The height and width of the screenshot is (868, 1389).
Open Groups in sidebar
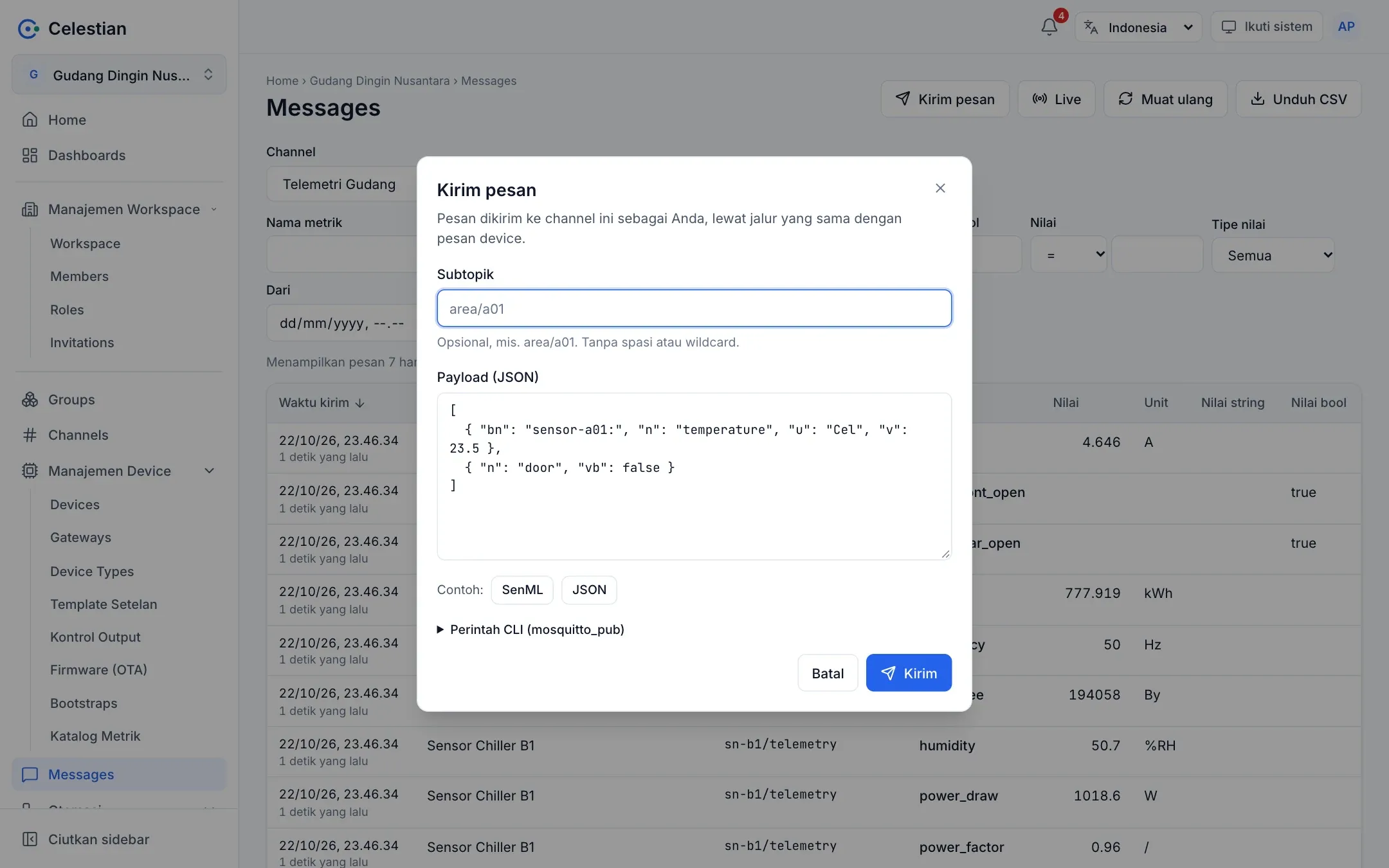[120, 399]
